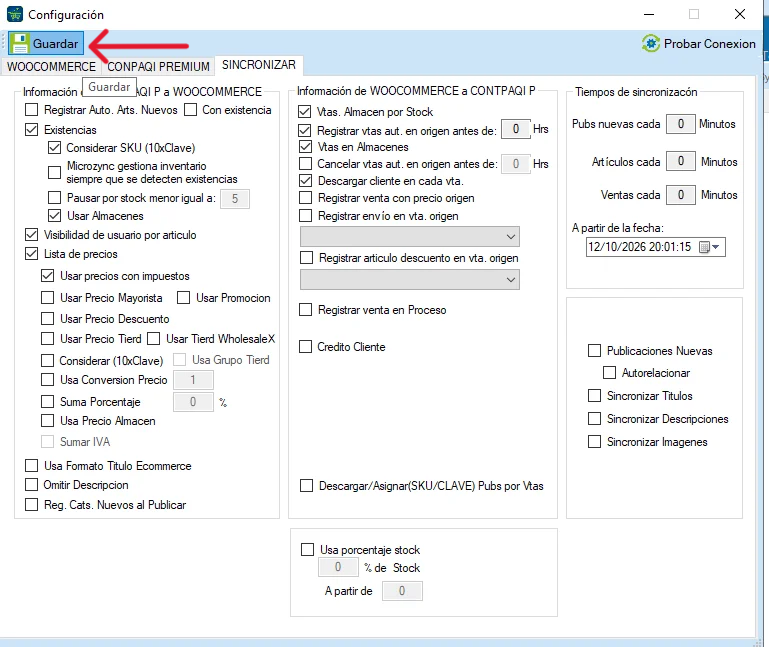Enable Registrar articulo descuento en vta. origen
Image resolution: width=769 pixels, height=647 pixels.
307,258
